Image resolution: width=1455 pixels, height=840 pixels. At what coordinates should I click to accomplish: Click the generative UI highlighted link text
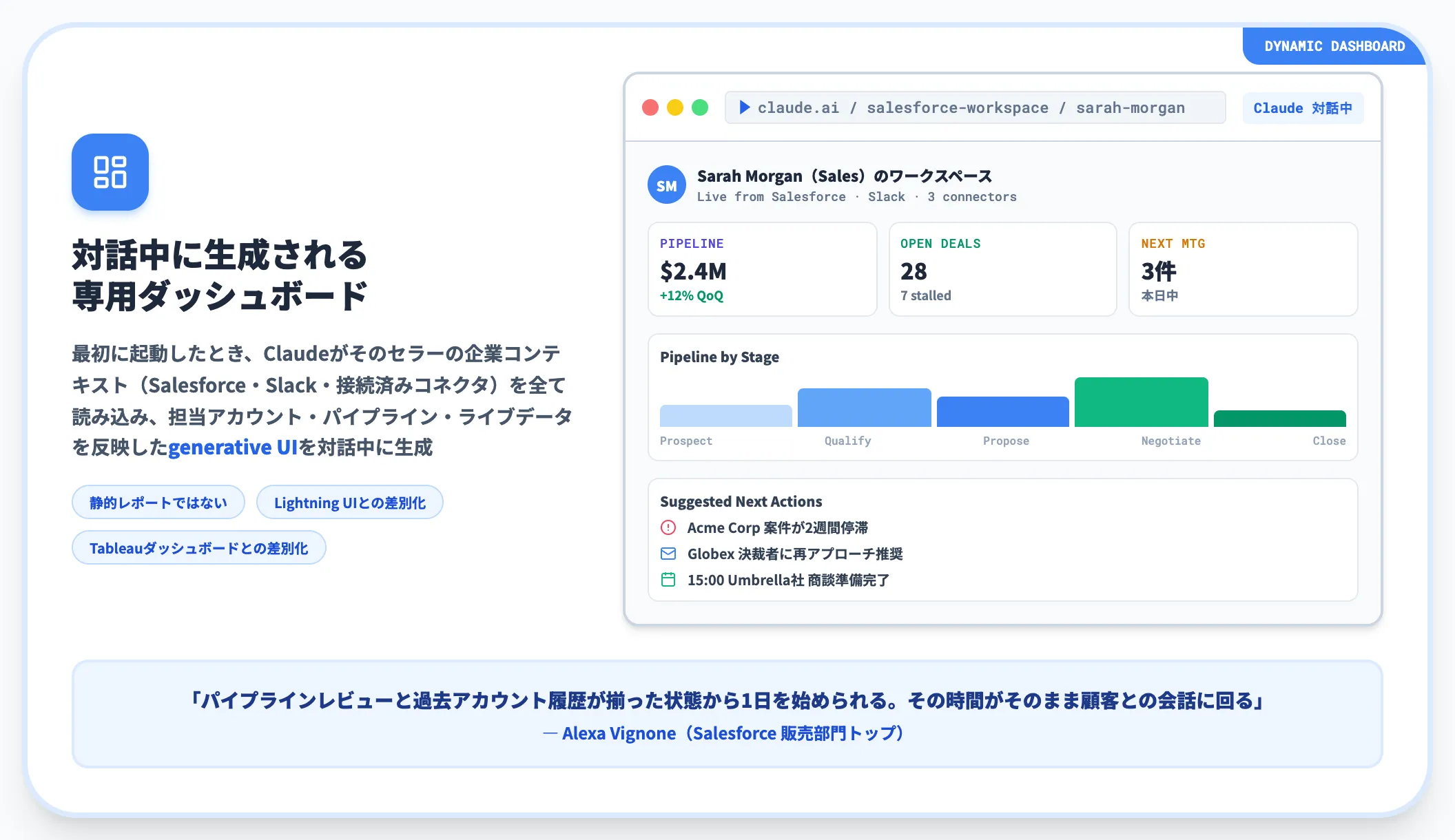click(233, 448)
